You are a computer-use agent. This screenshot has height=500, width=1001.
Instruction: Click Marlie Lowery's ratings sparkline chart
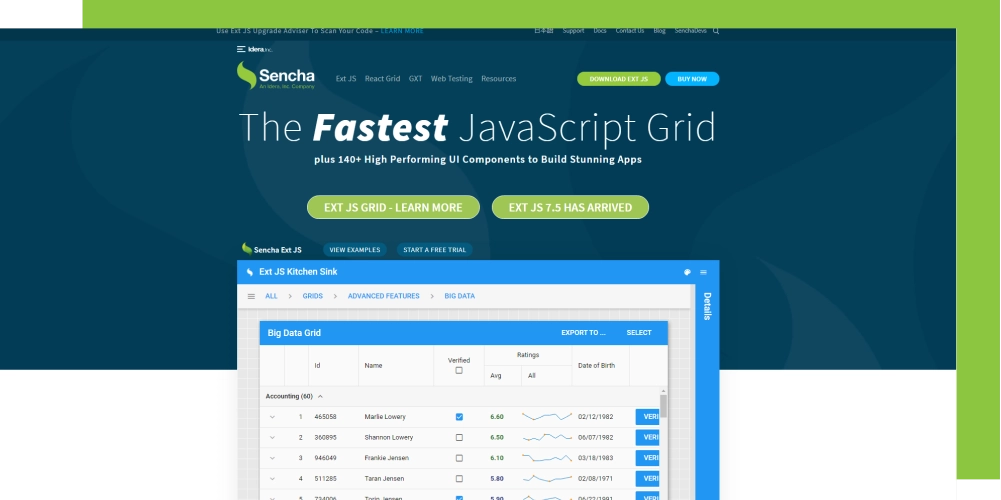[547, 416]
